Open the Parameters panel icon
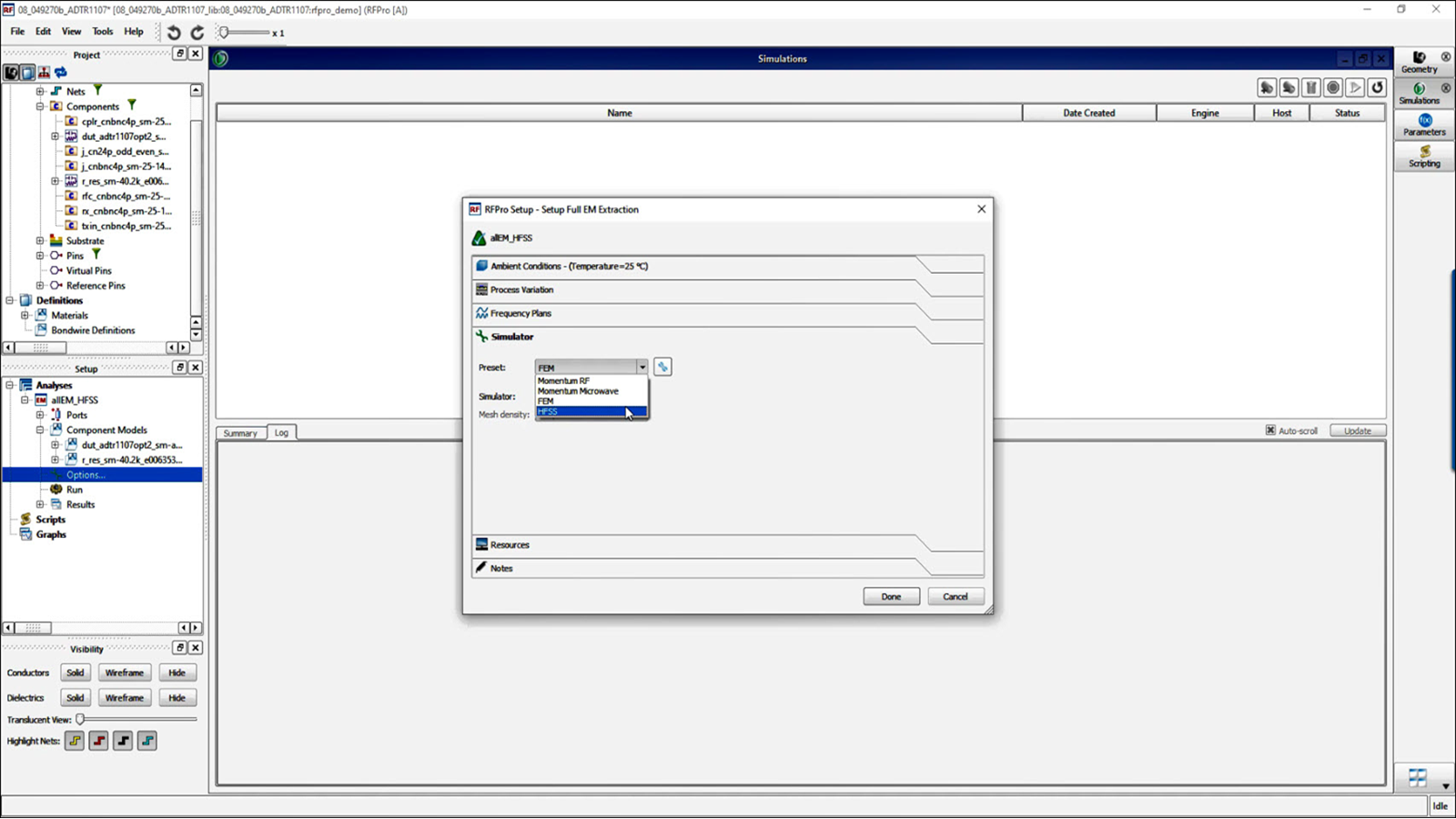The height and width of the screenshot is (819, 1456). (x=1424, y=125)
